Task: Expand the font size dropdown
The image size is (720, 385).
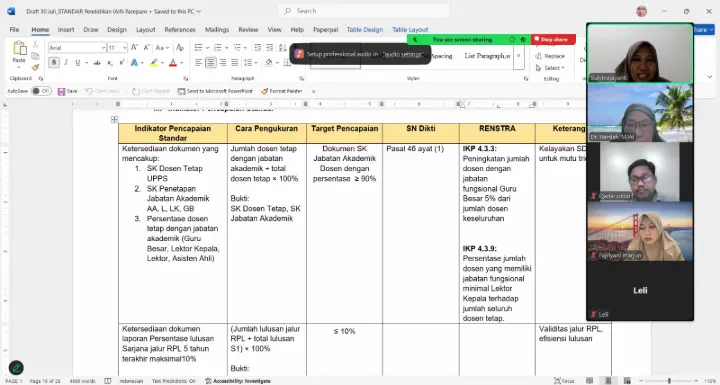Action: coord(124,48)
